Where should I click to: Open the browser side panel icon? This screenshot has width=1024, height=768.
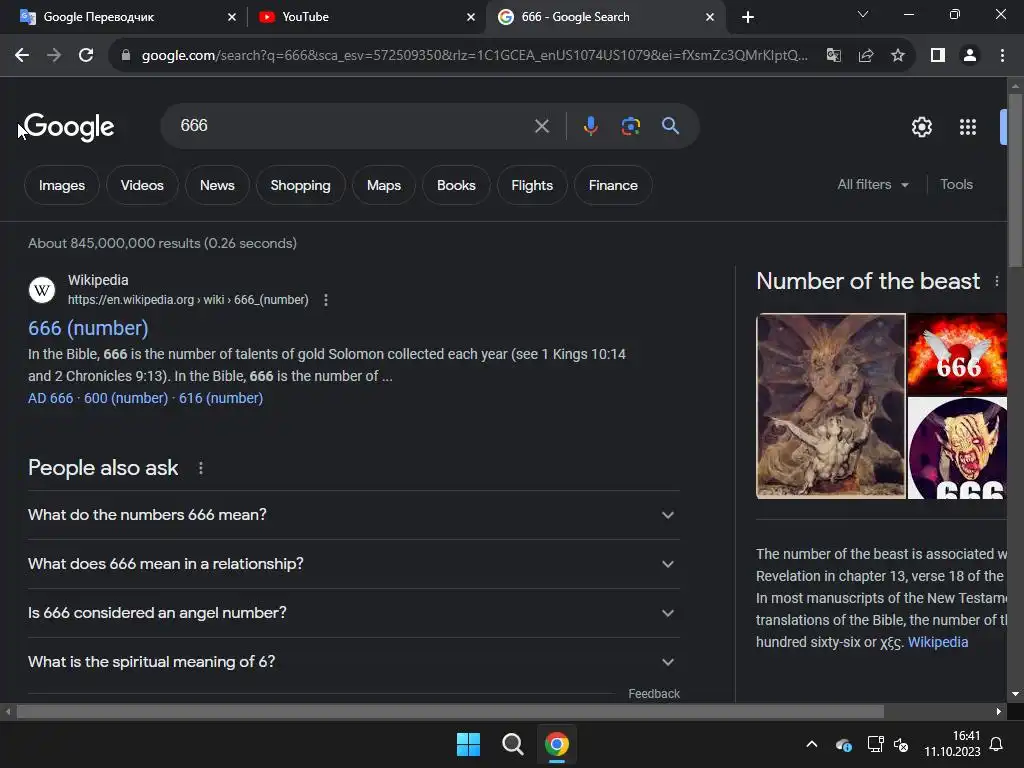click(x=938, y=56)
